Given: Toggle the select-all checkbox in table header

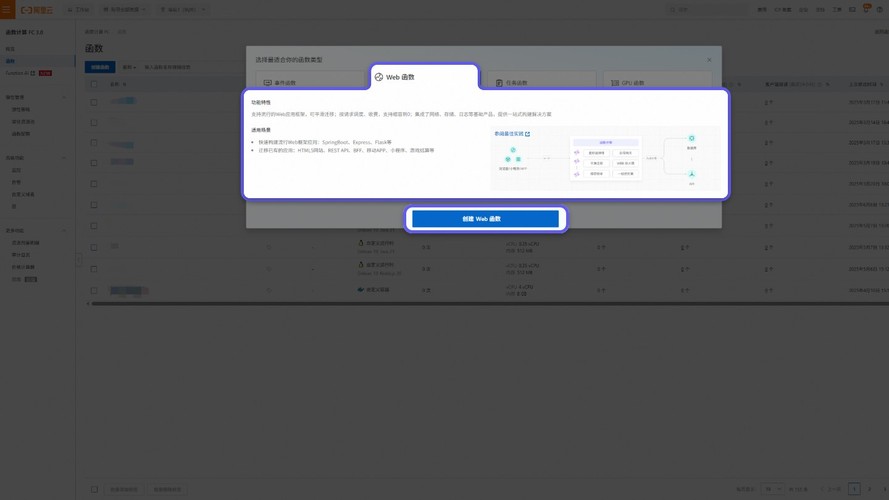Looking at the screenshot, I should (x=94, y=84).
